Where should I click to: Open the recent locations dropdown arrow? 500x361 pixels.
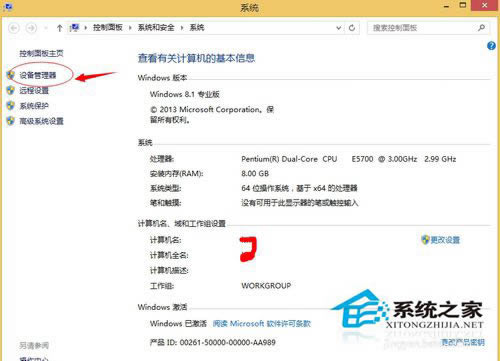click(x=45, y=28)
